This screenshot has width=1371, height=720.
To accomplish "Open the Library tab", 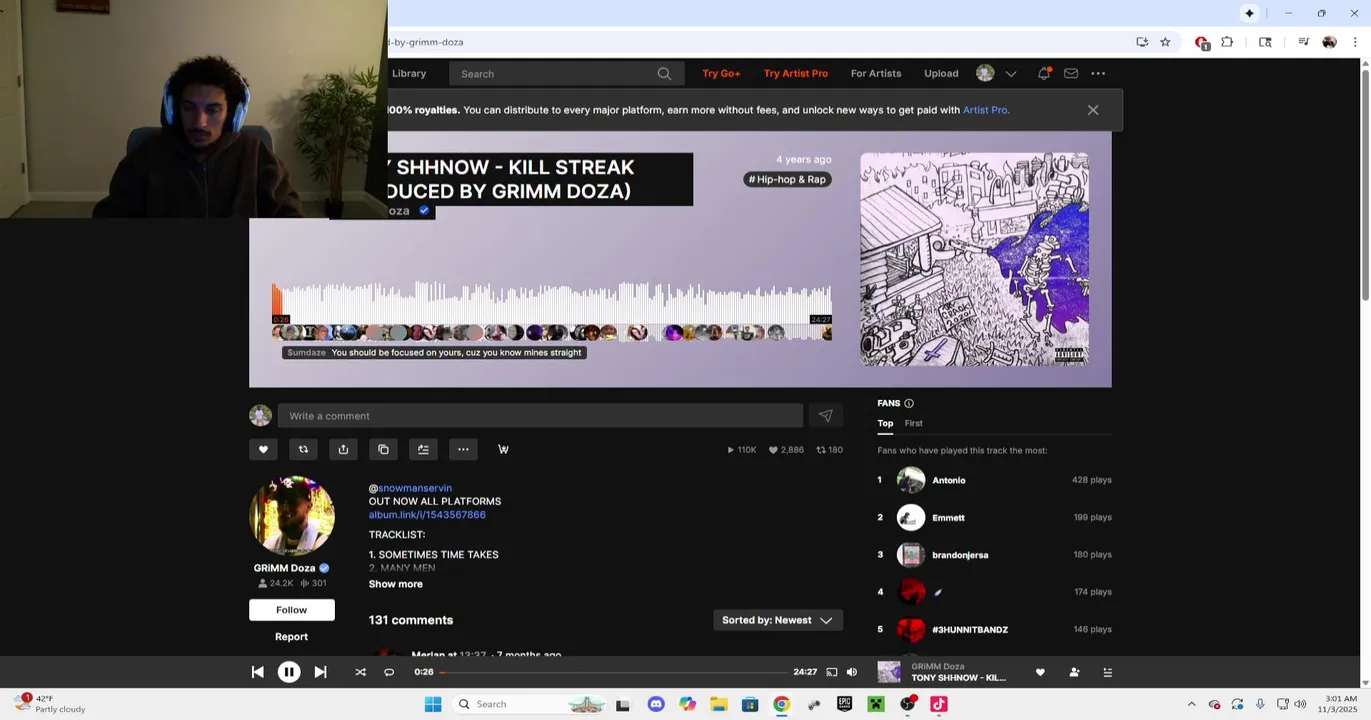I will [409, 73].
